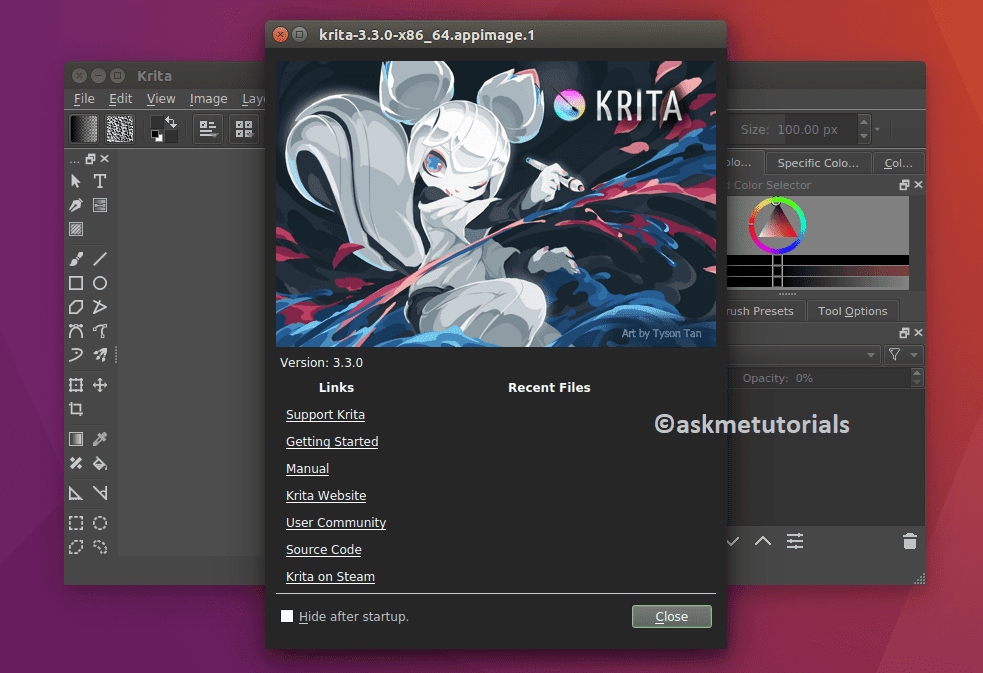The image size is (983, 673).
Task: Select the Measure tool
Action: [x=100, y=493]
